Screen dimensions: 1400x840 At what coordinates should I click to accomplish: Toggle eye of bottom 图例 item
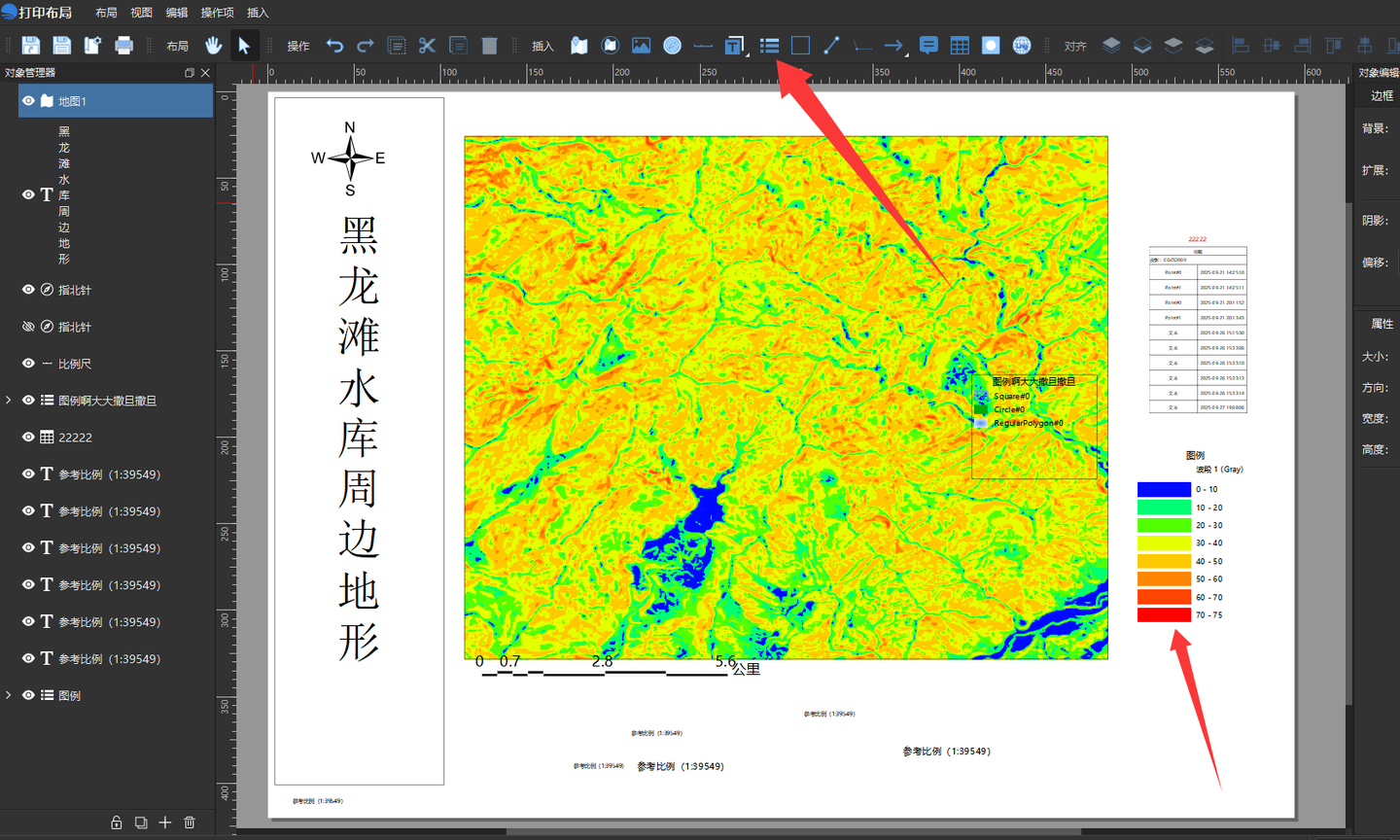(28, 695)
